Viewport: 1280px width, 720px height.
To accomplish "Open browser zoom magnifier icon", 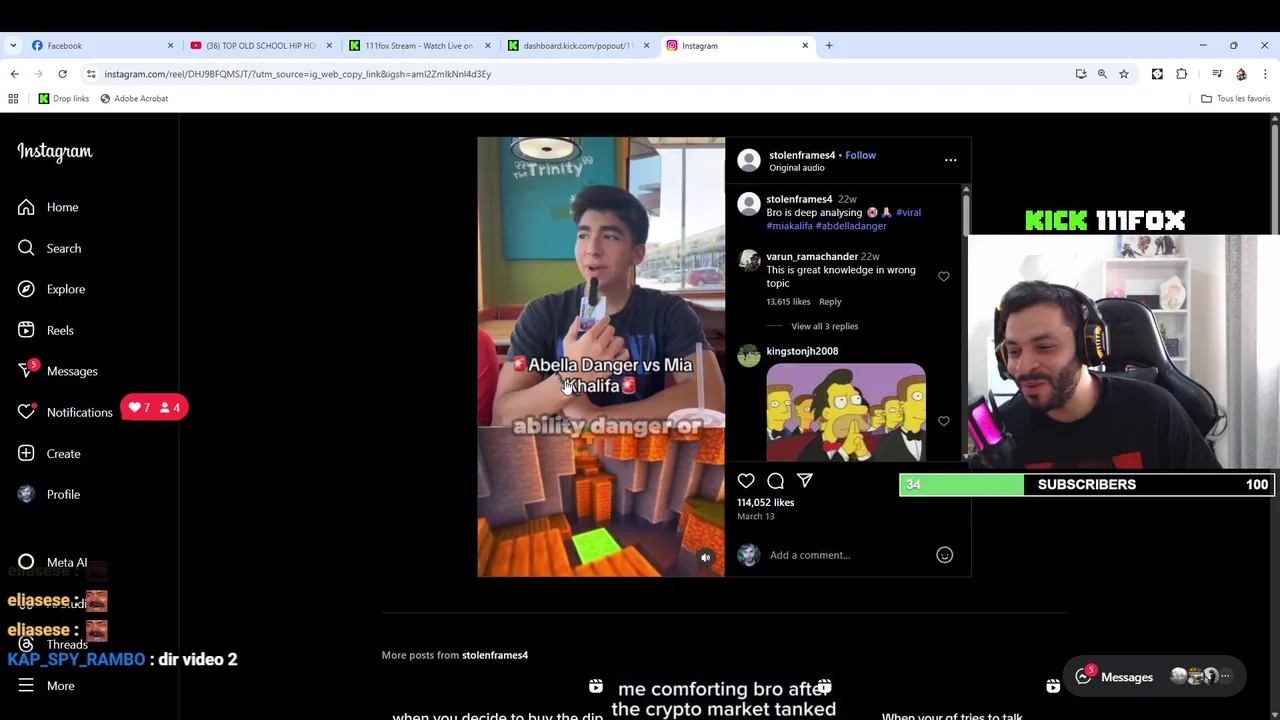I will (1102, 74).
